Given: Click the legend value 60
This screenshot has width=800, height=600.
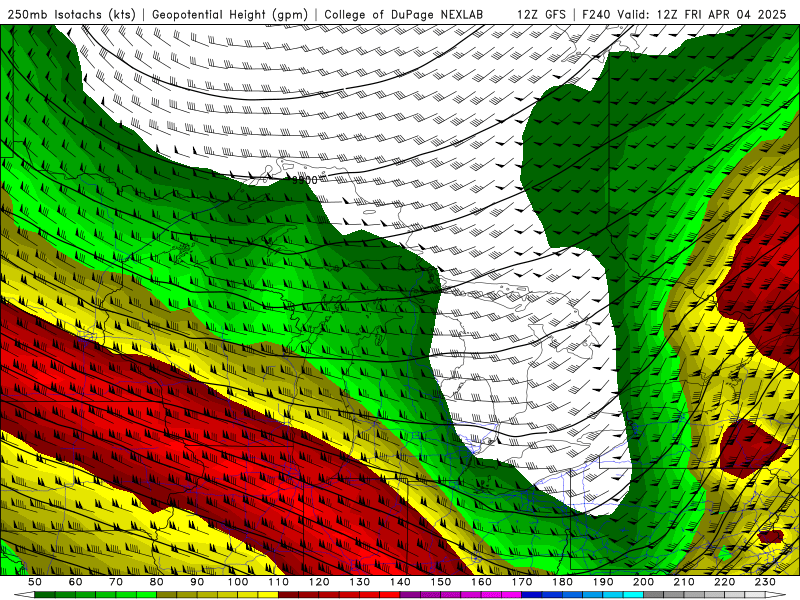Looking at the screenshot, I should click(76, 582).
